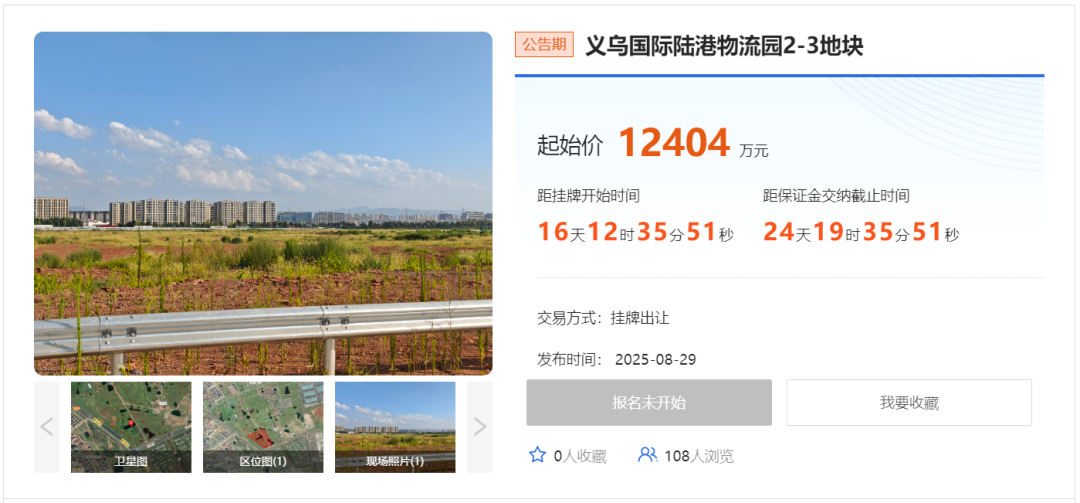Click the 0人收藏 favorites count
Screen dimensions: 1080x503
[580, 456]
